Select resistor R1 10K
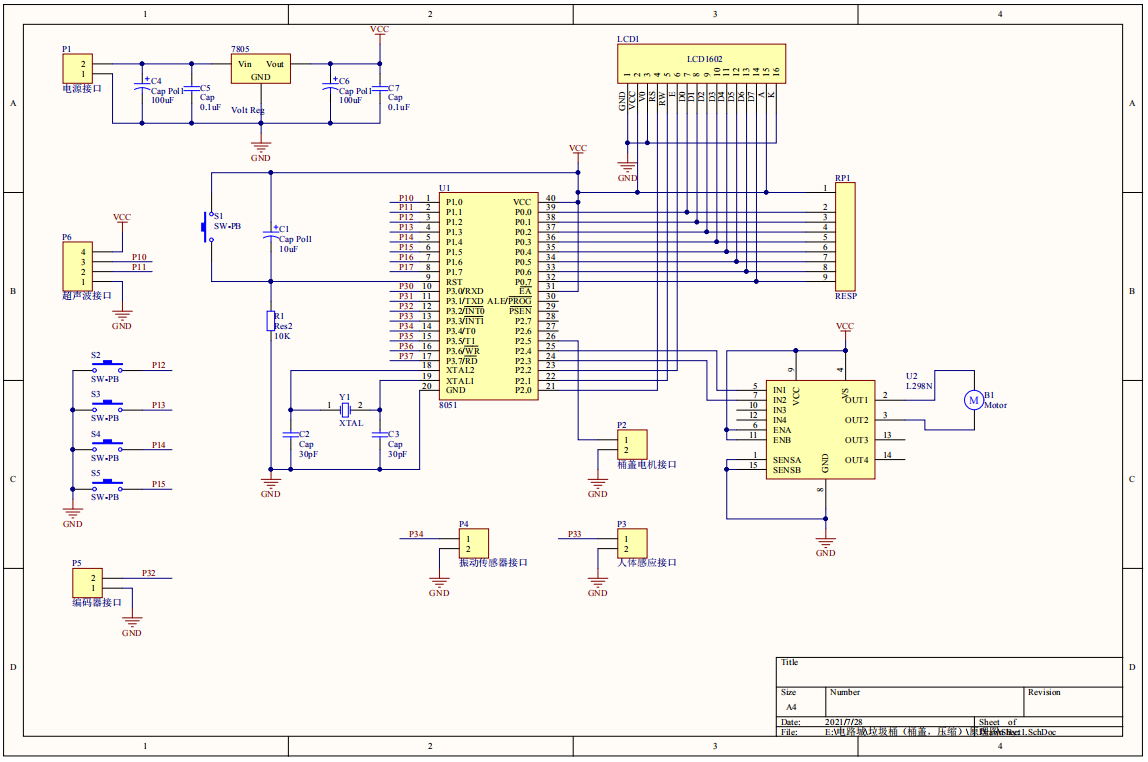 pos(271,321)
